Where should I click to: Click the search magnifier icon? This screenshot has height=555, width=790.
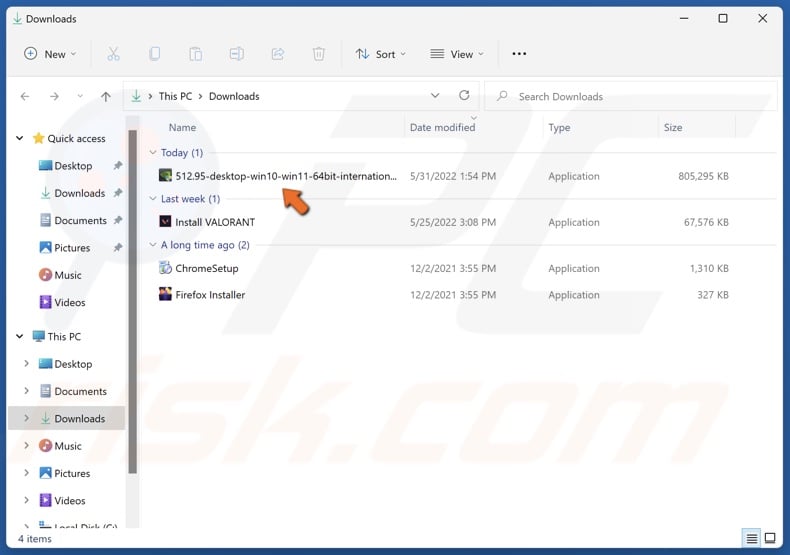(502, 96)
